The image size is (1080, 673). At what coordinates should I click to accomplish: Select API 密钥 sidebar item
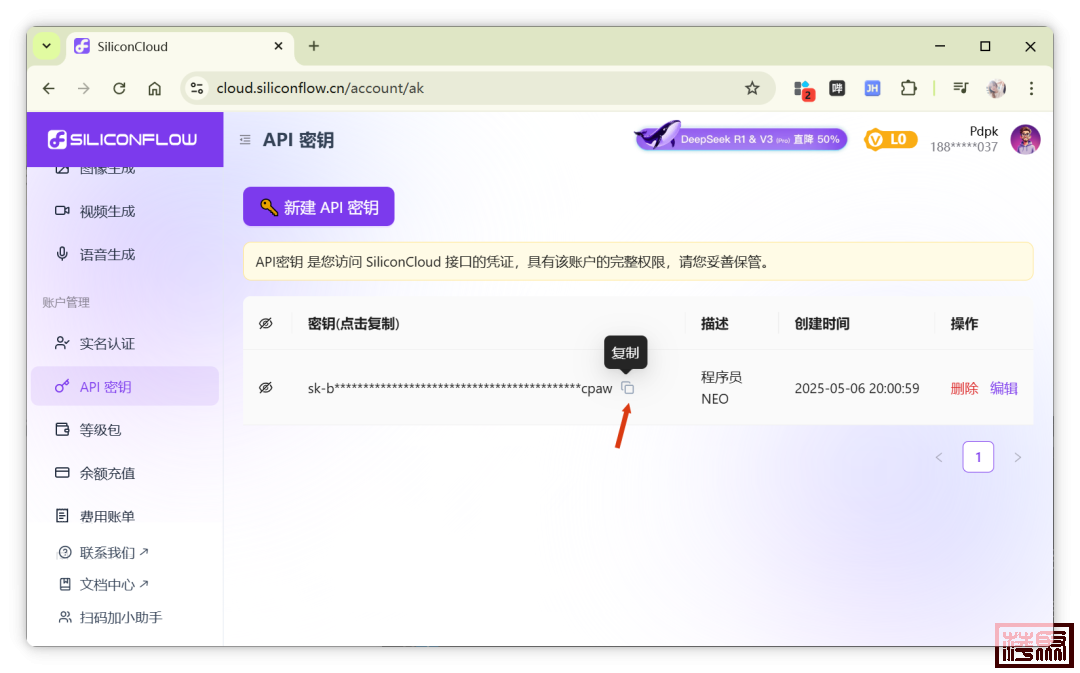(x=125, y=386)
